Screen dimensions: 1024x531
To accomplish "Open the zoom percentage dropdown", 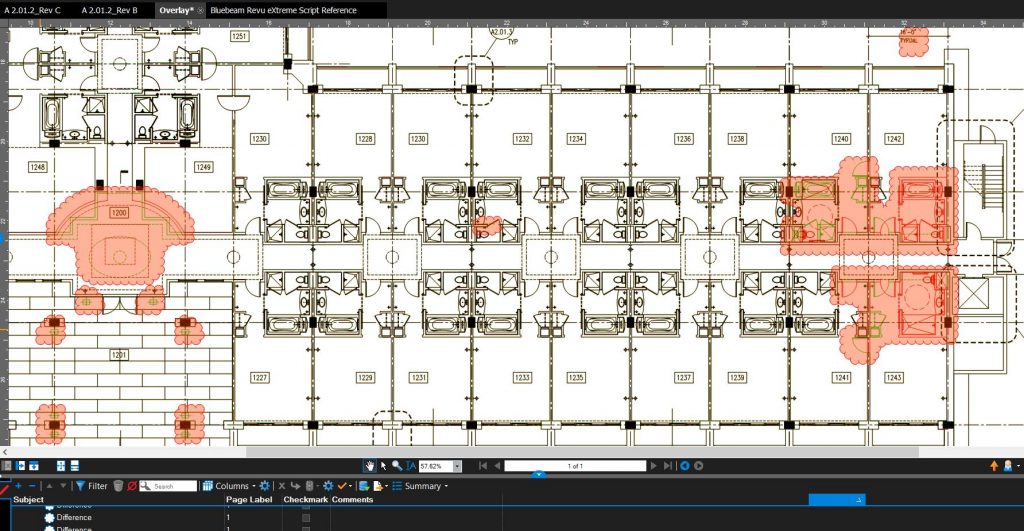I will 457,466.
